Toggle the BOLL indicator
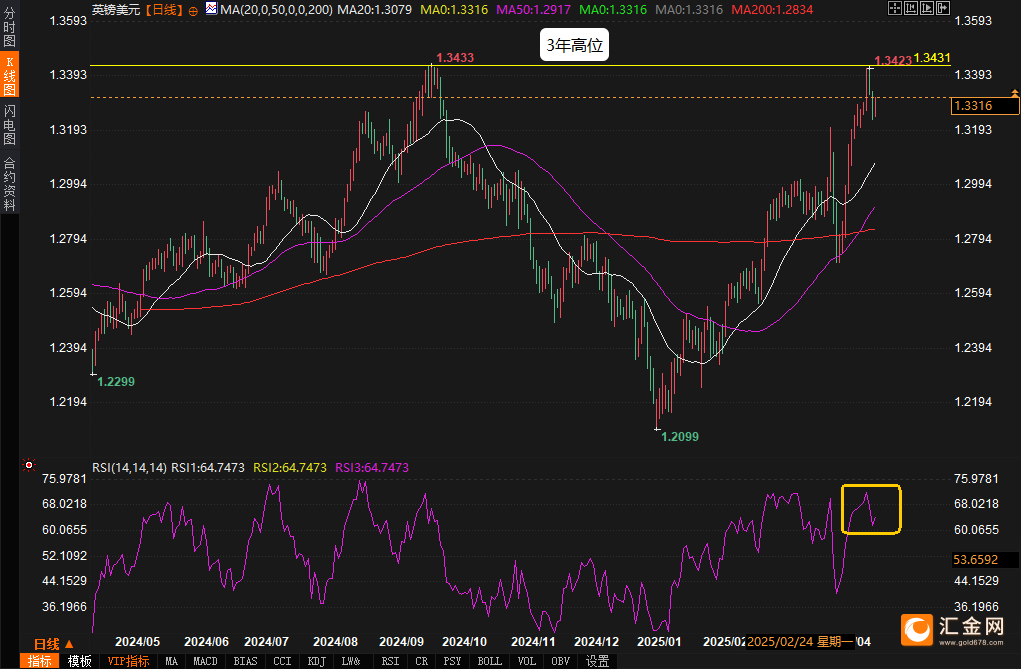Viewport: 1021px width, 669px height. 489,661
